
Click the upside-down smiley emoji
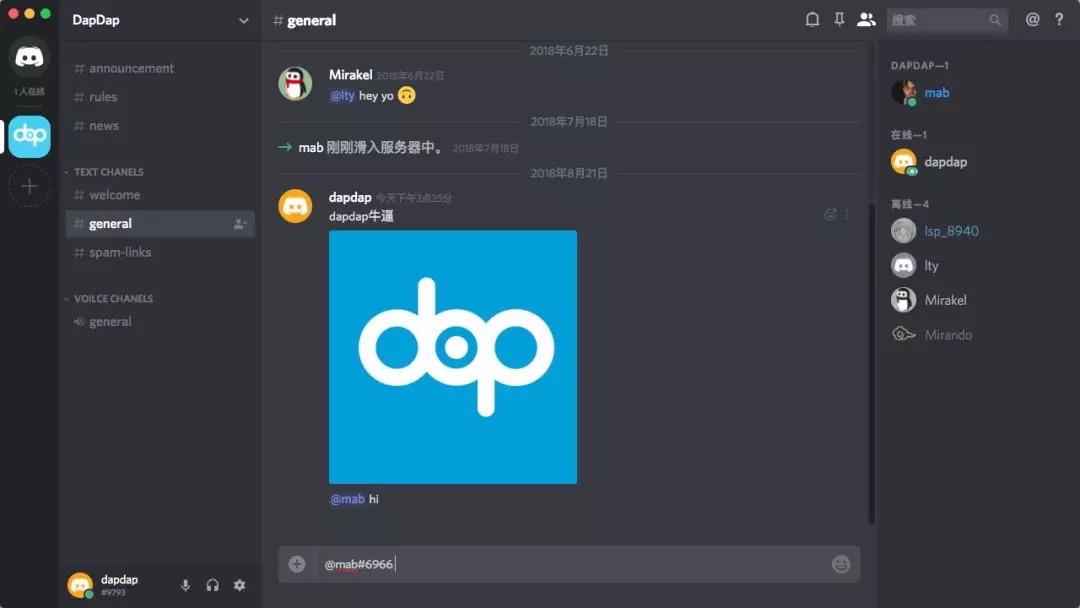[406, 96]
